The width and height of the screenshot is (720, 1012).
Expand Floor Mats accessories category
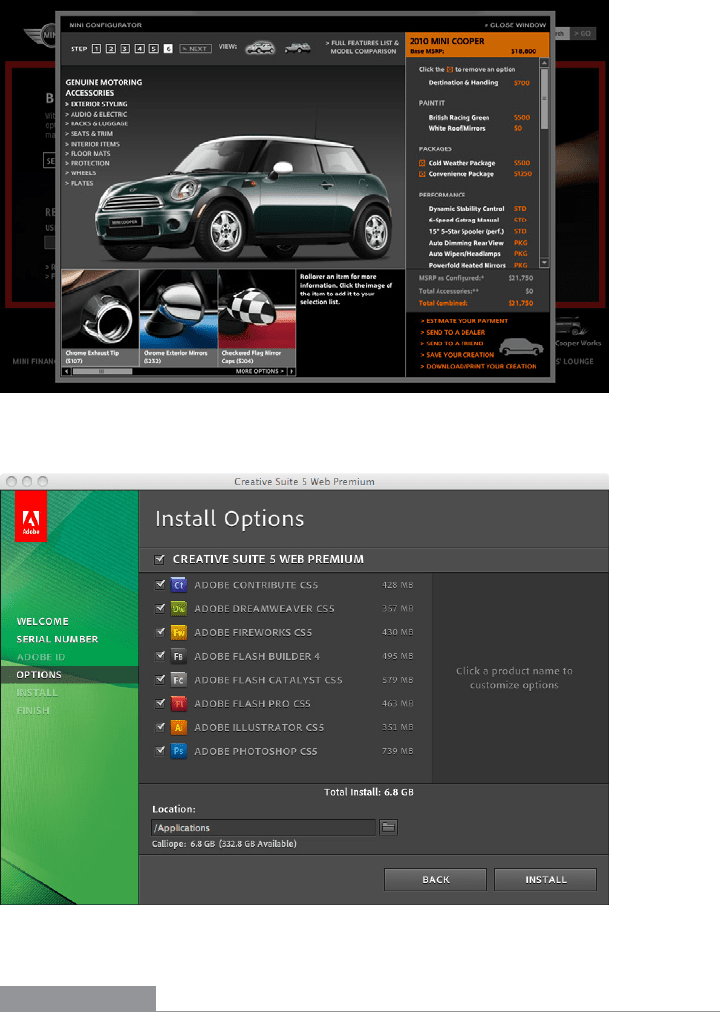click(88, 154)
